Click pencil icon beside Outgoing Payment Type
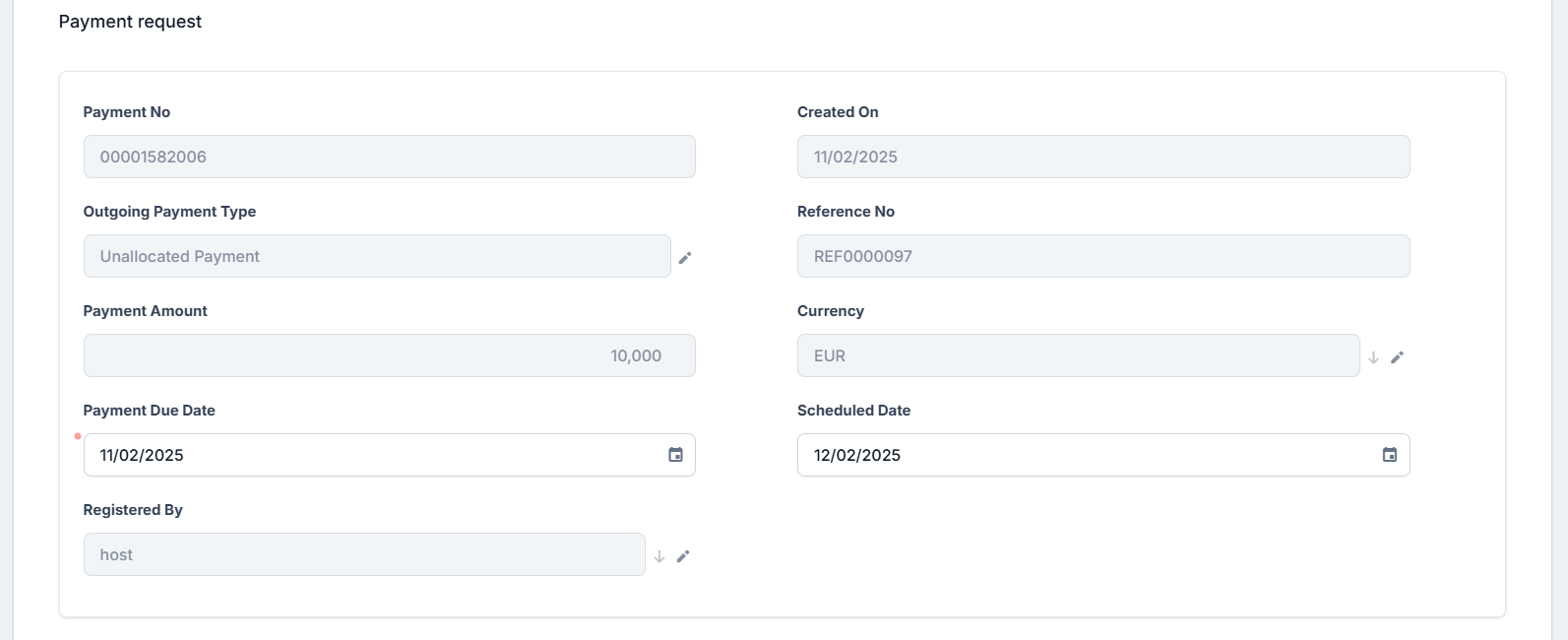 pos(685,258)
